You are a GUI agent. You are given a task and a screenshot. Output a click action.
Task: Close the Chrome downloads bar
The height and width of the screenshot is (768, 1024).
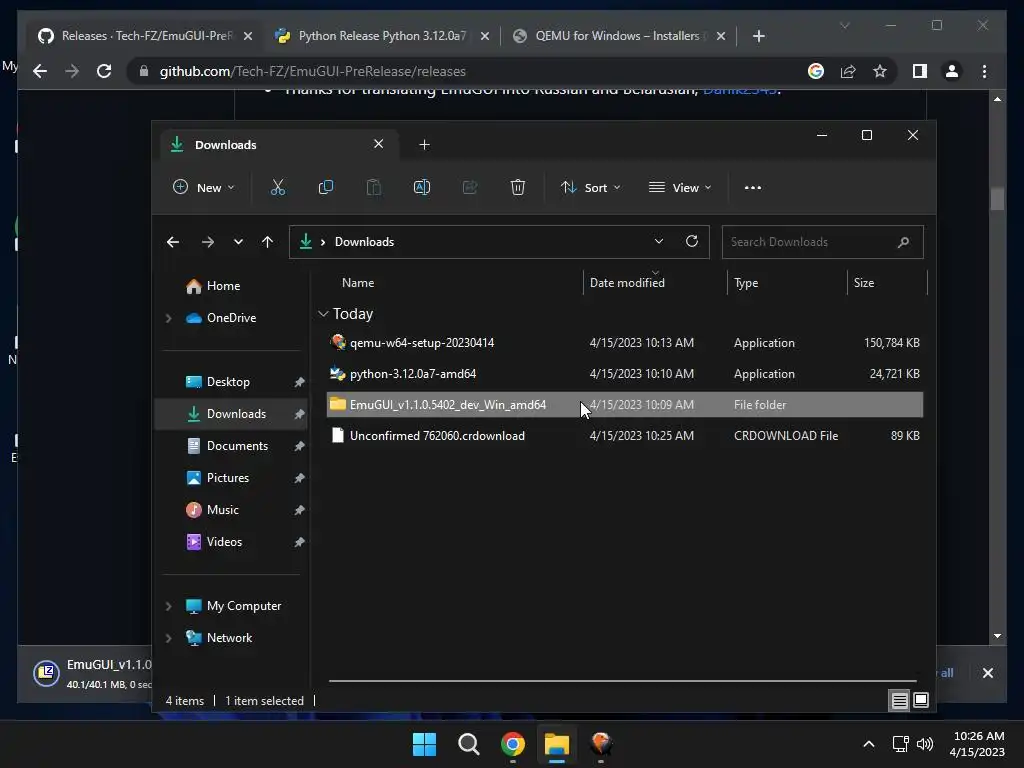click(x=987, y=673)
